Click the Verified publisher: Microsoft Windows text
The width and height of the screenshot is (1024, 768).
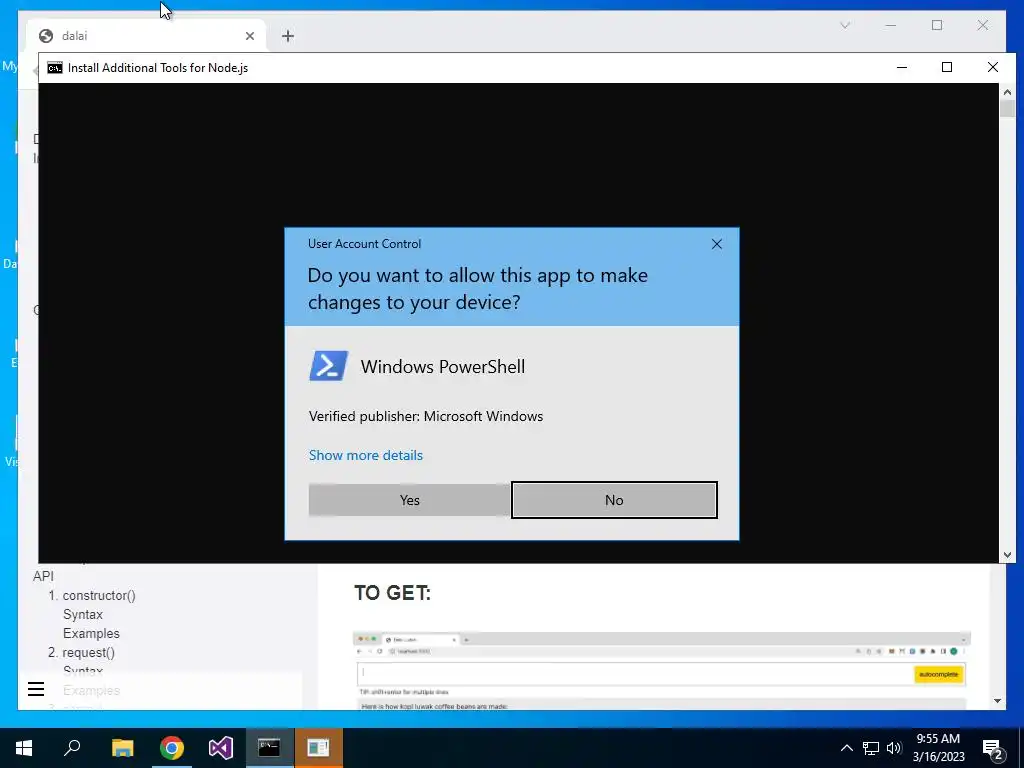point(426,417)
